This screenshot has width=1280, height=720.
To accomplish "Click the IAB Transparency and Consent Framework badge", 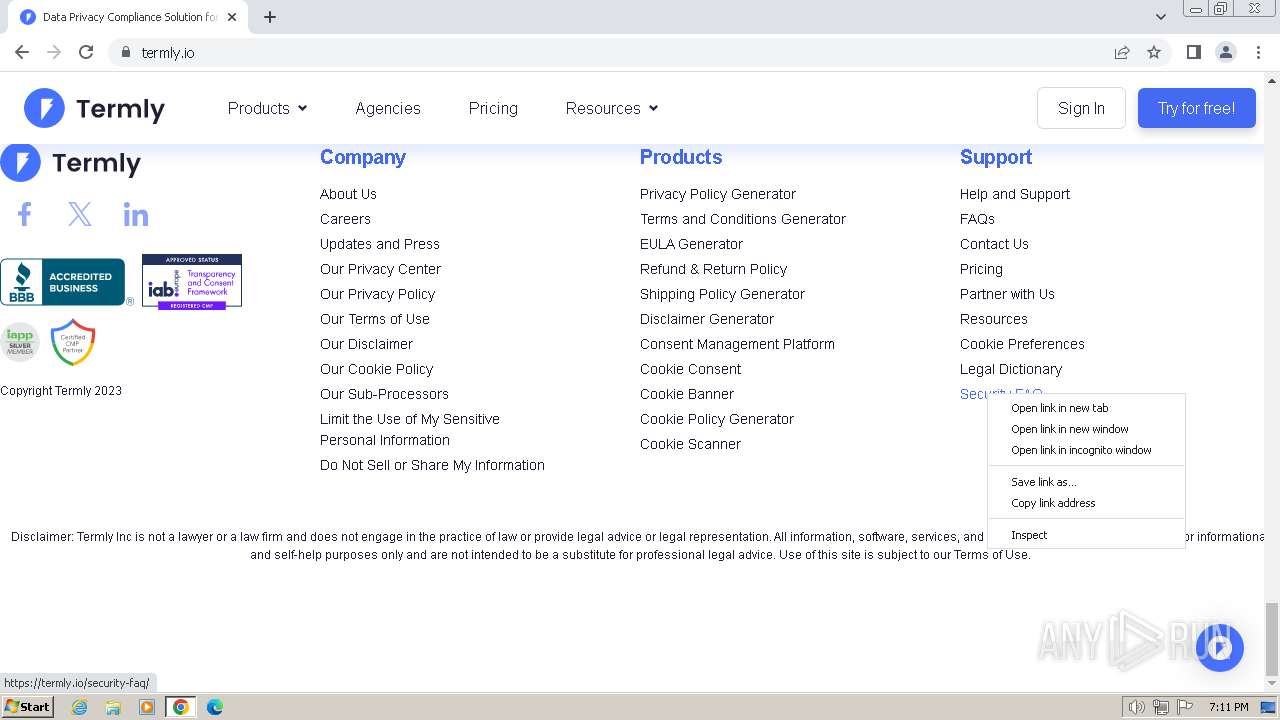I will (192, 282).
